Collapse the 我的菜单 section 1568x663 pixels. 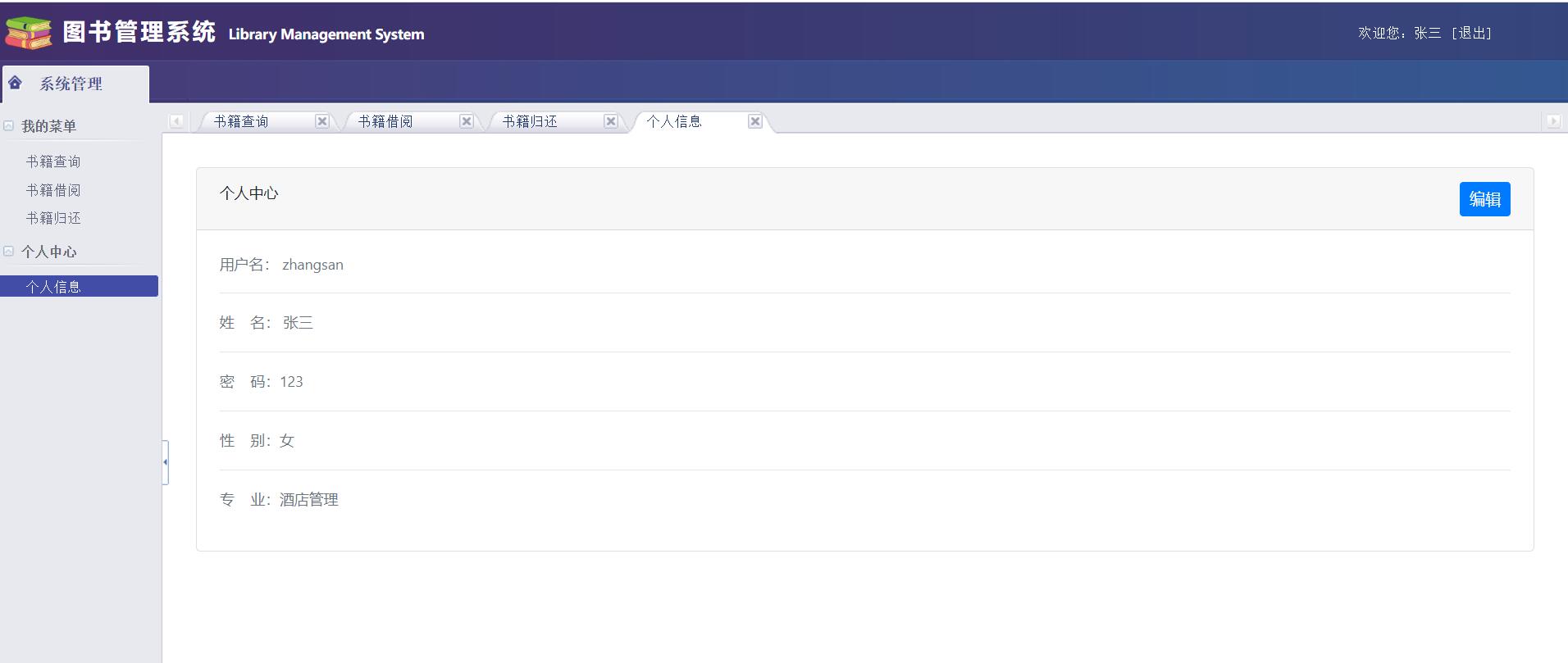coord(8,126)
